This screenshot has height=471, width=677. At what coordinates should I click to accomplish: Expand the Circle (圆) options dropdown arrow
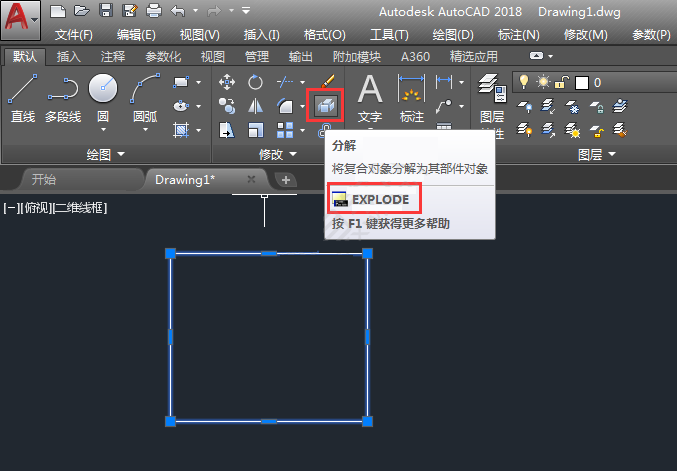pos(103,129)
